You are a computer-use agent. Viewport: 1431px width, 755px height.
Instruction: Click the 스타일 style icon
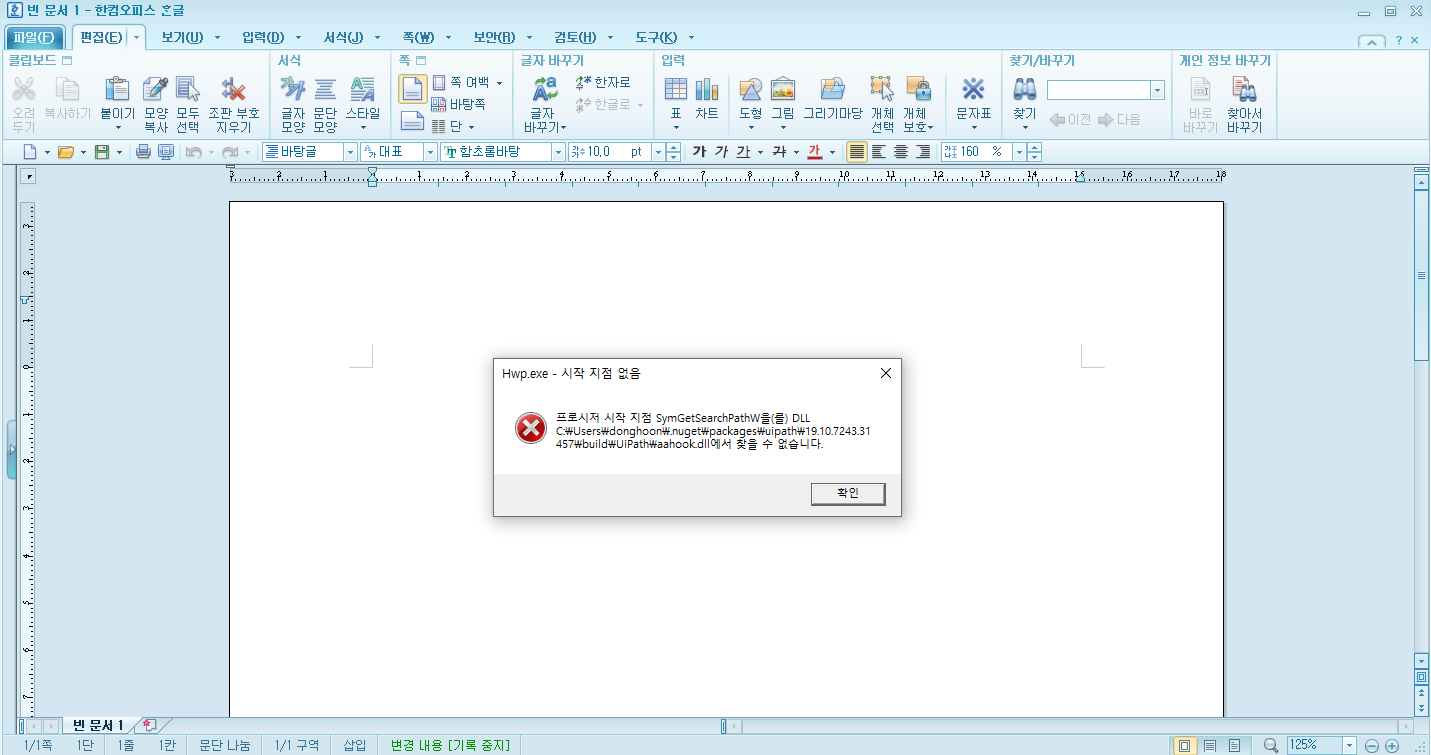(x=363, y=90)
